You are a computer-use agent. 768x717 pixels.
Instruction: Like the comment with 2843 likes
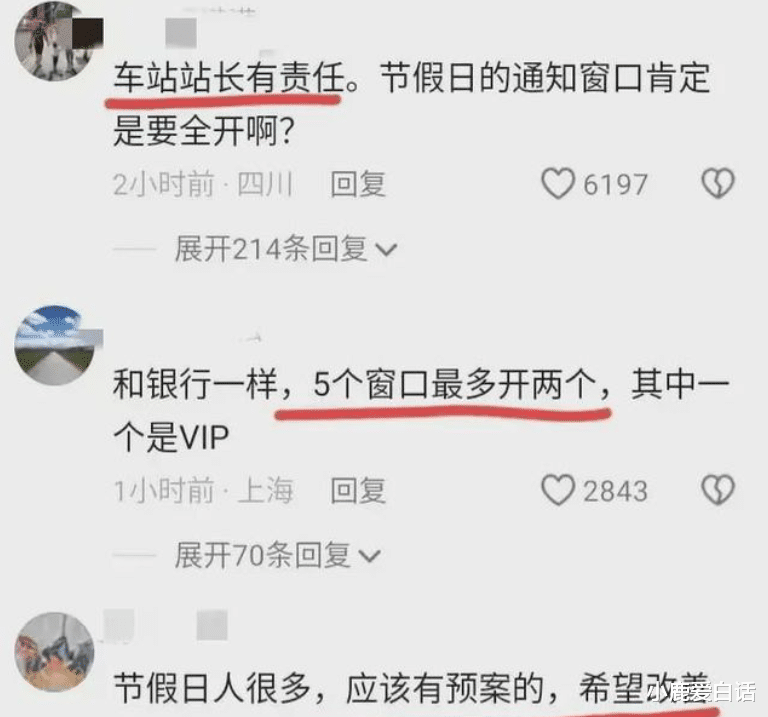click(557, 490)
